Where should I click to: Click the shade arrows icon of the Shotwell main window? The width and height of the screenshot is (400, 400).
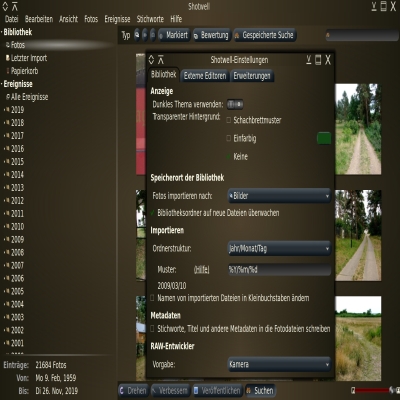(x=5, y=6)
